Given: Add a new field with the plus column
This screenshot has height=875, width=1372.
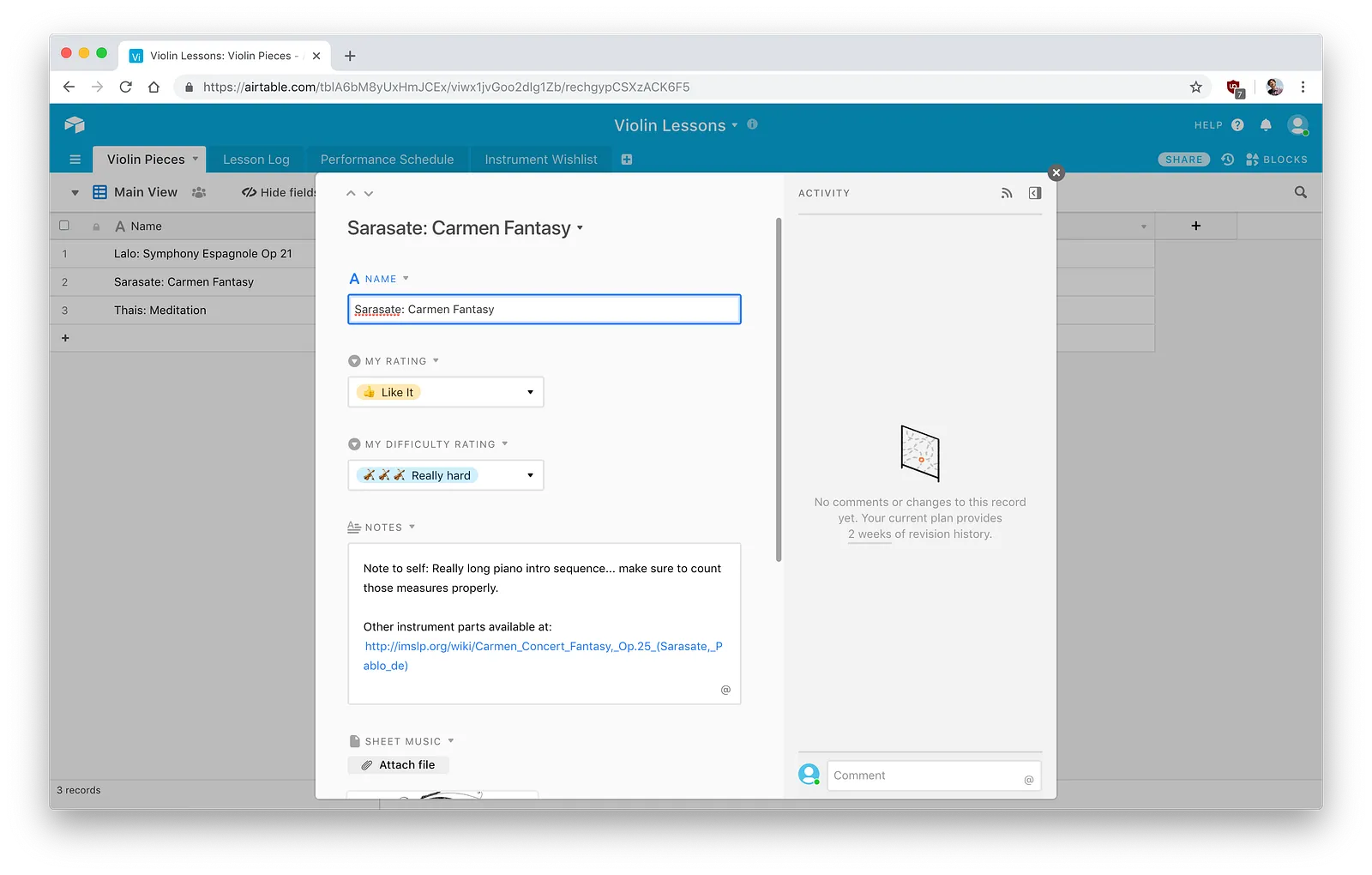Looking at the screenshot, I should coord(1196,226).
